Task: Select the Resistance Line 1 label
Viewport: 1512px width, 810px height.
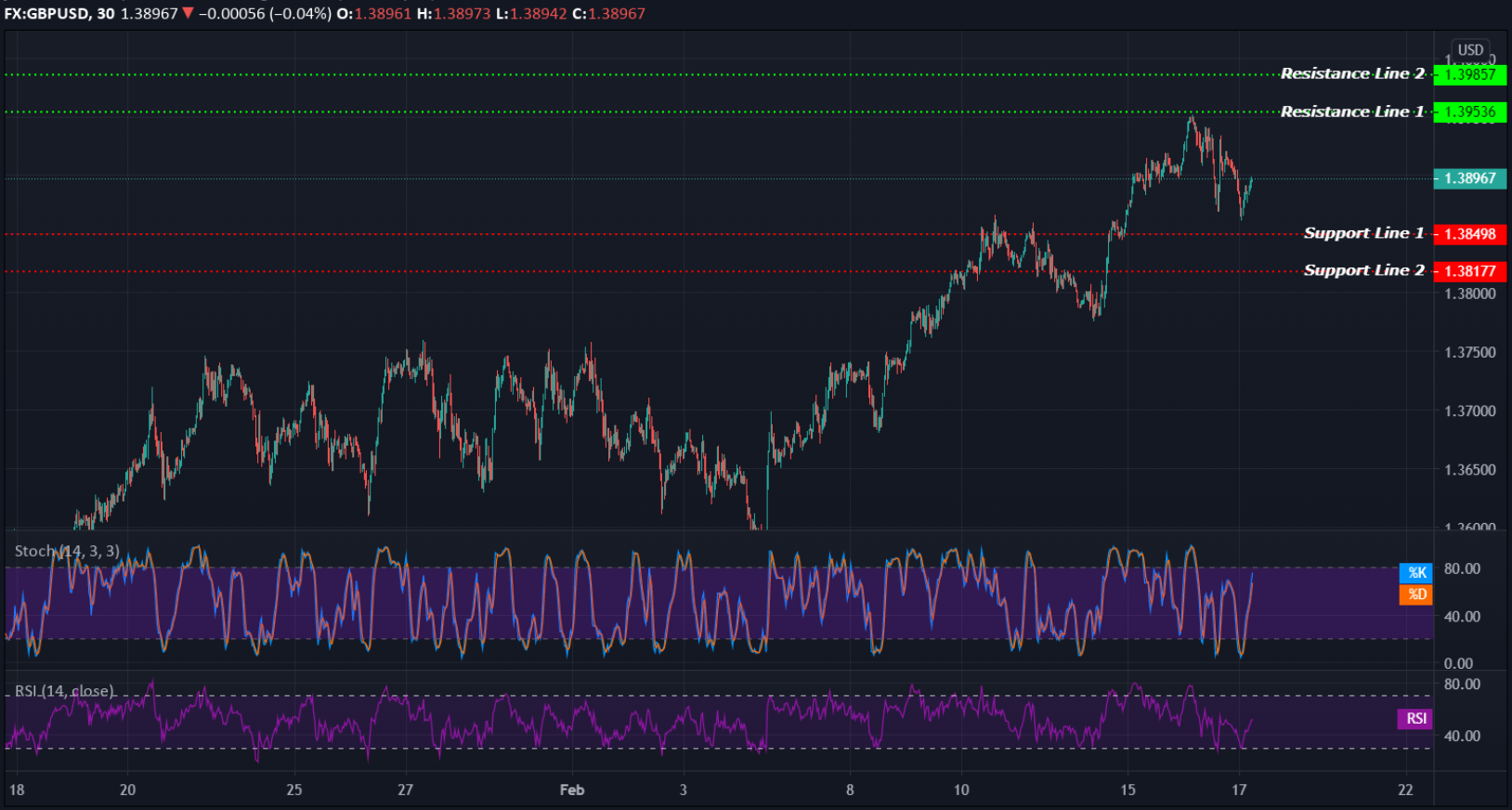Action: (x=1352, y=111)
